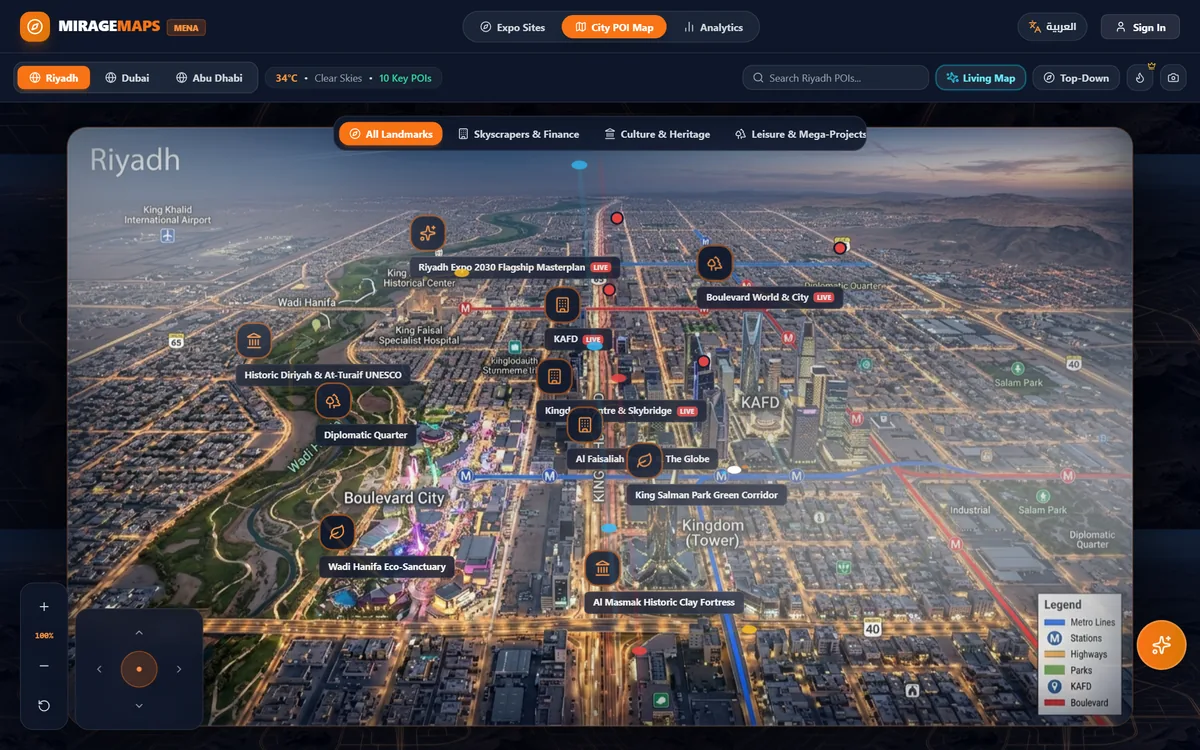The height and width of the screenshot is (750, 1200).
Task: Pan the map up with the arrow
Action: tap(139, 632)
